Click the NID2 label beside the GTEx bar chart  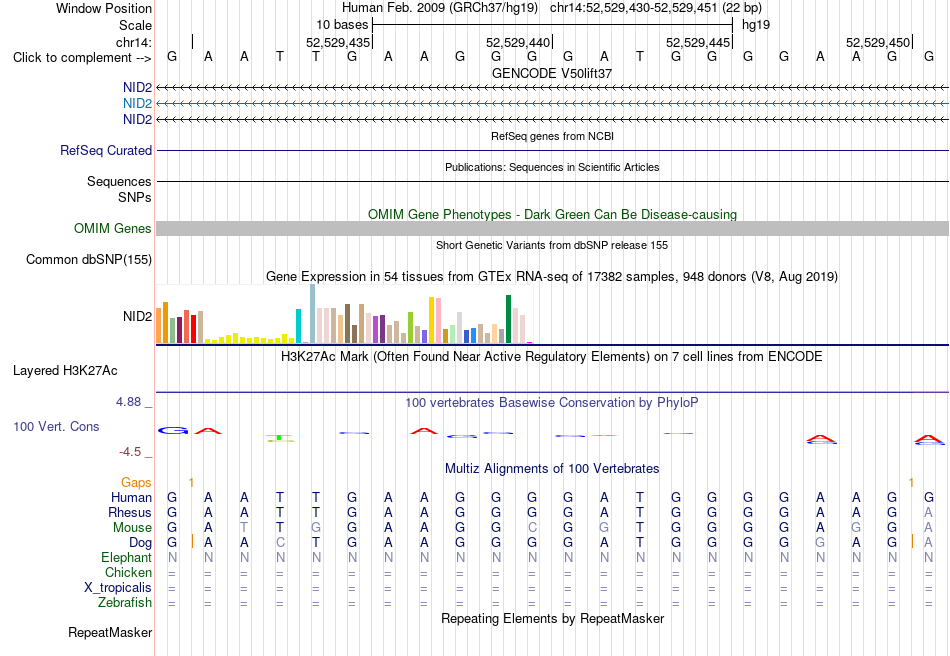pyautogui.click(x=138, y=316)
